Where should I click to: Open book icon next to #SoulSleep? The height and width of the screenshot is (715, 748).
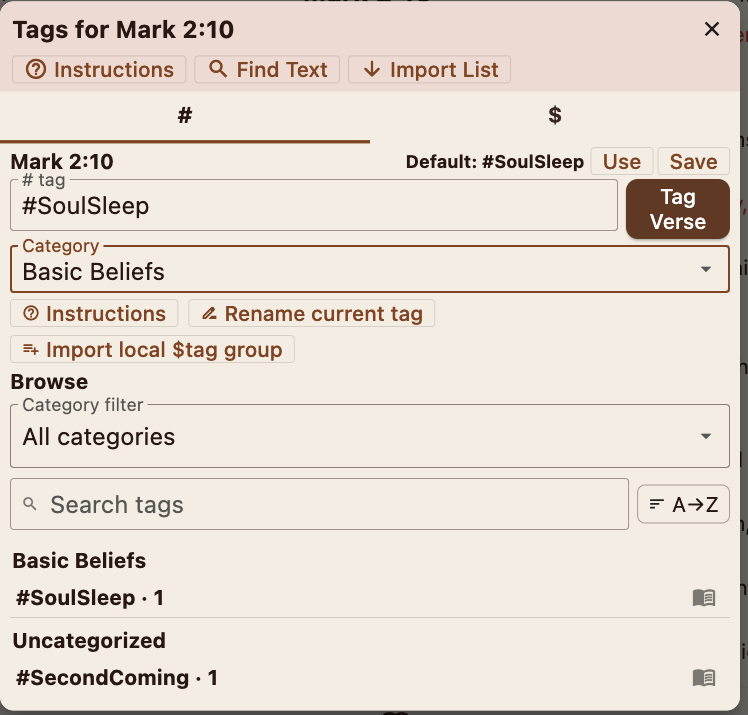pyautogui.click(x=704, y=598)
